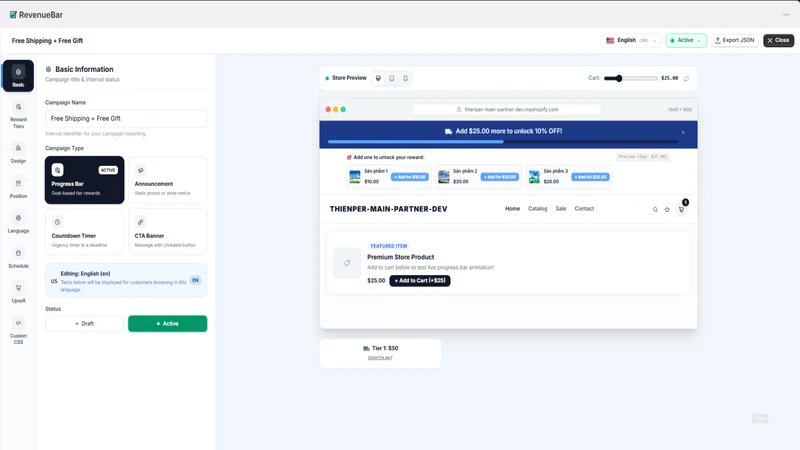
Task: Set campaign status to Draft
Action: [84, 323]
